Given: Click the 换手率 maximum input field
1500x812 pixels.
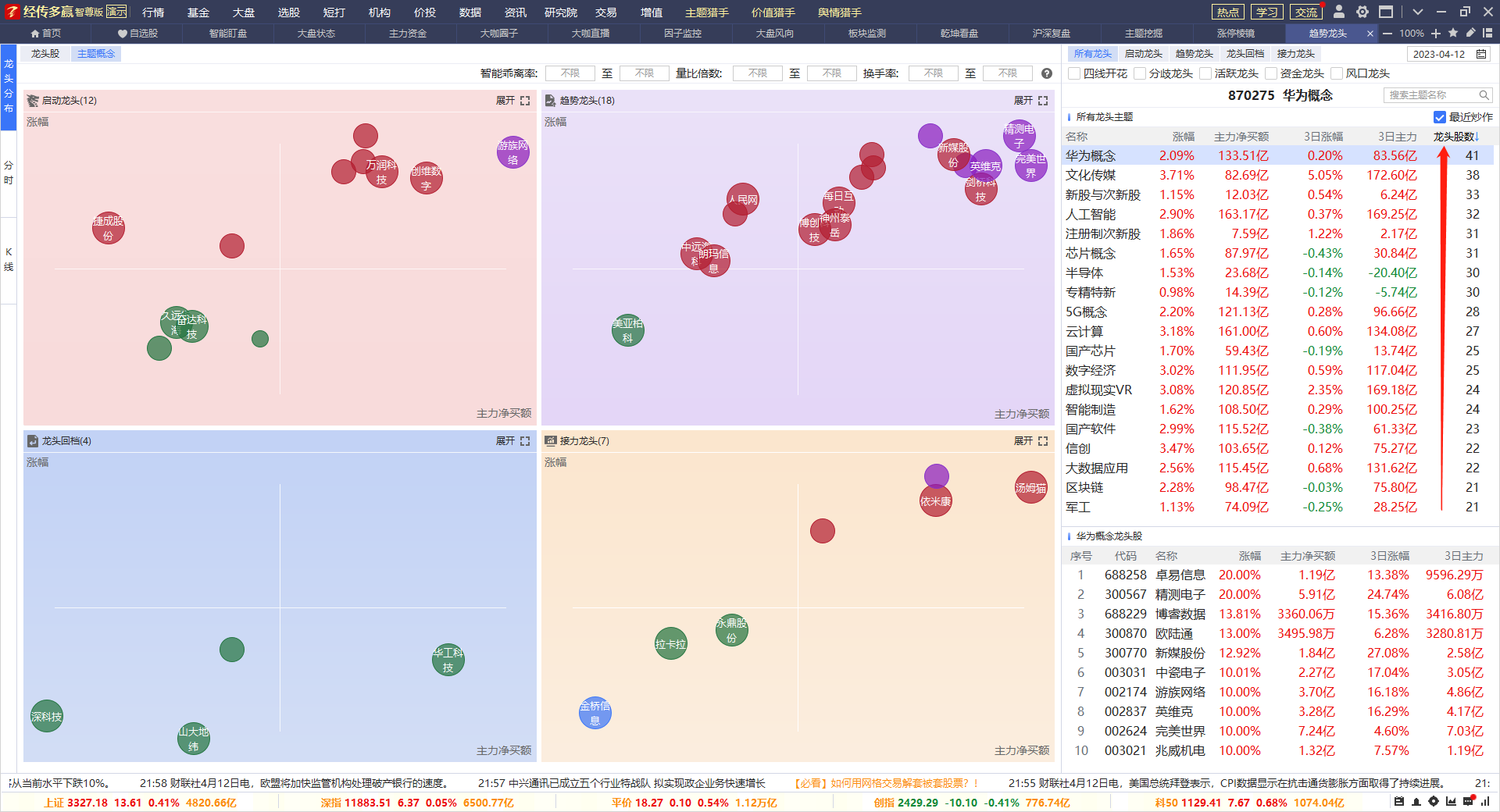Looking at the screenshot, I should (1008, 73).
